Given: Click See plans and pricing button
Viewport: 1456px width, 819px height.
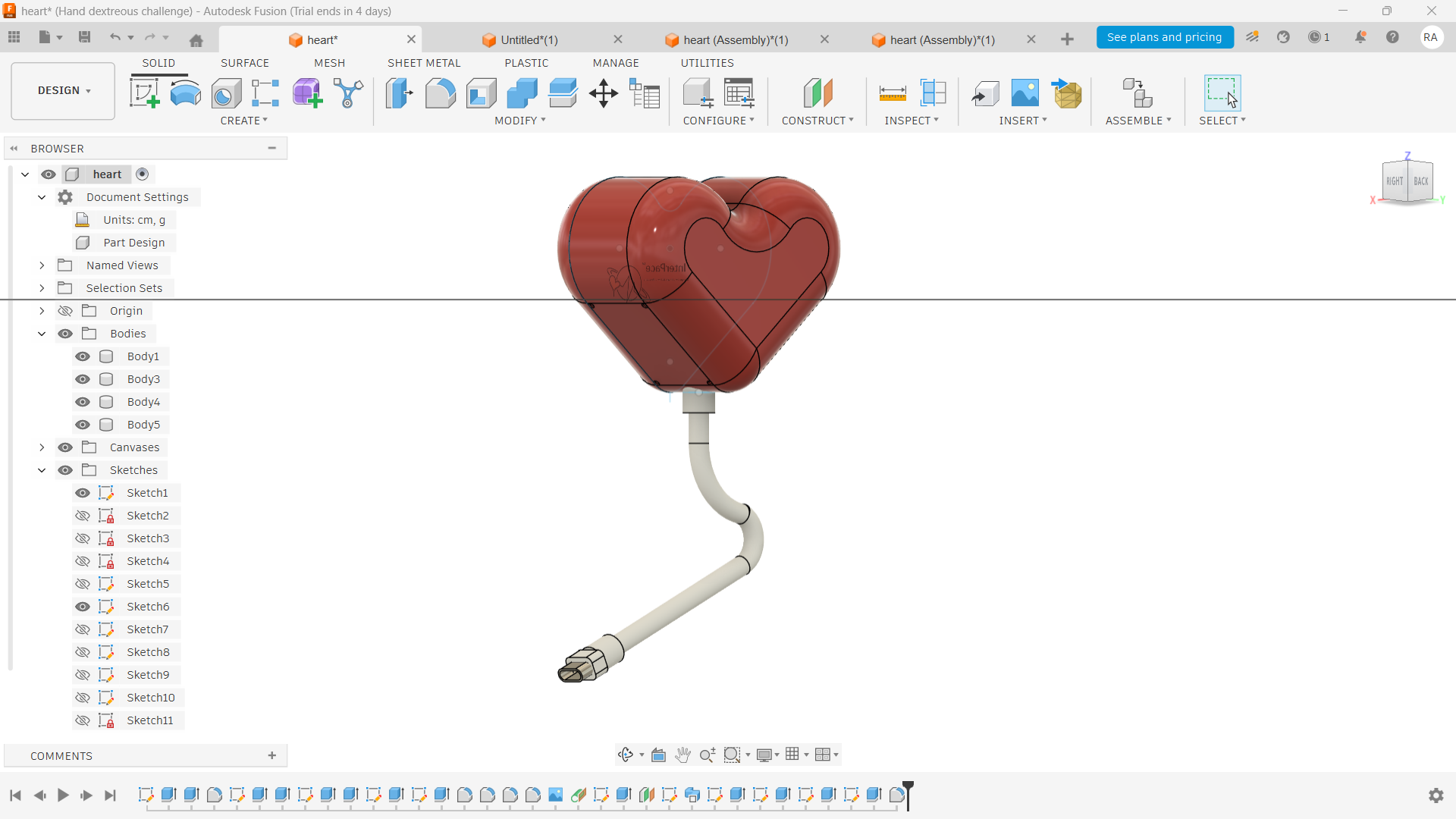Looking at the screenshot, I should click(1164, 37).
